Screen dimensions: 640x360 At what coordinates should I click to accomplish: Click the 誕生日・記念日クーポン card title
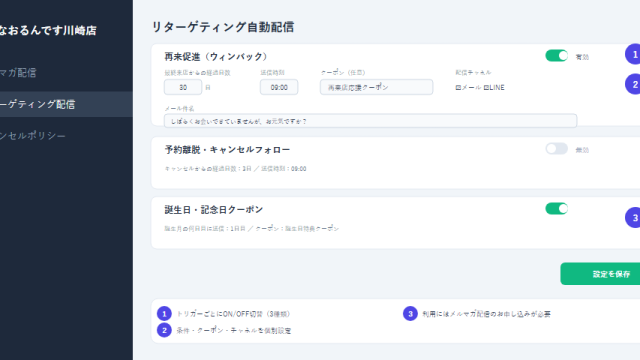point(213,209)
